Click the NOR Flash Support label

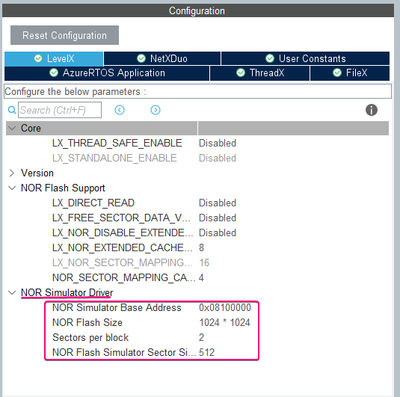[63, 188]
